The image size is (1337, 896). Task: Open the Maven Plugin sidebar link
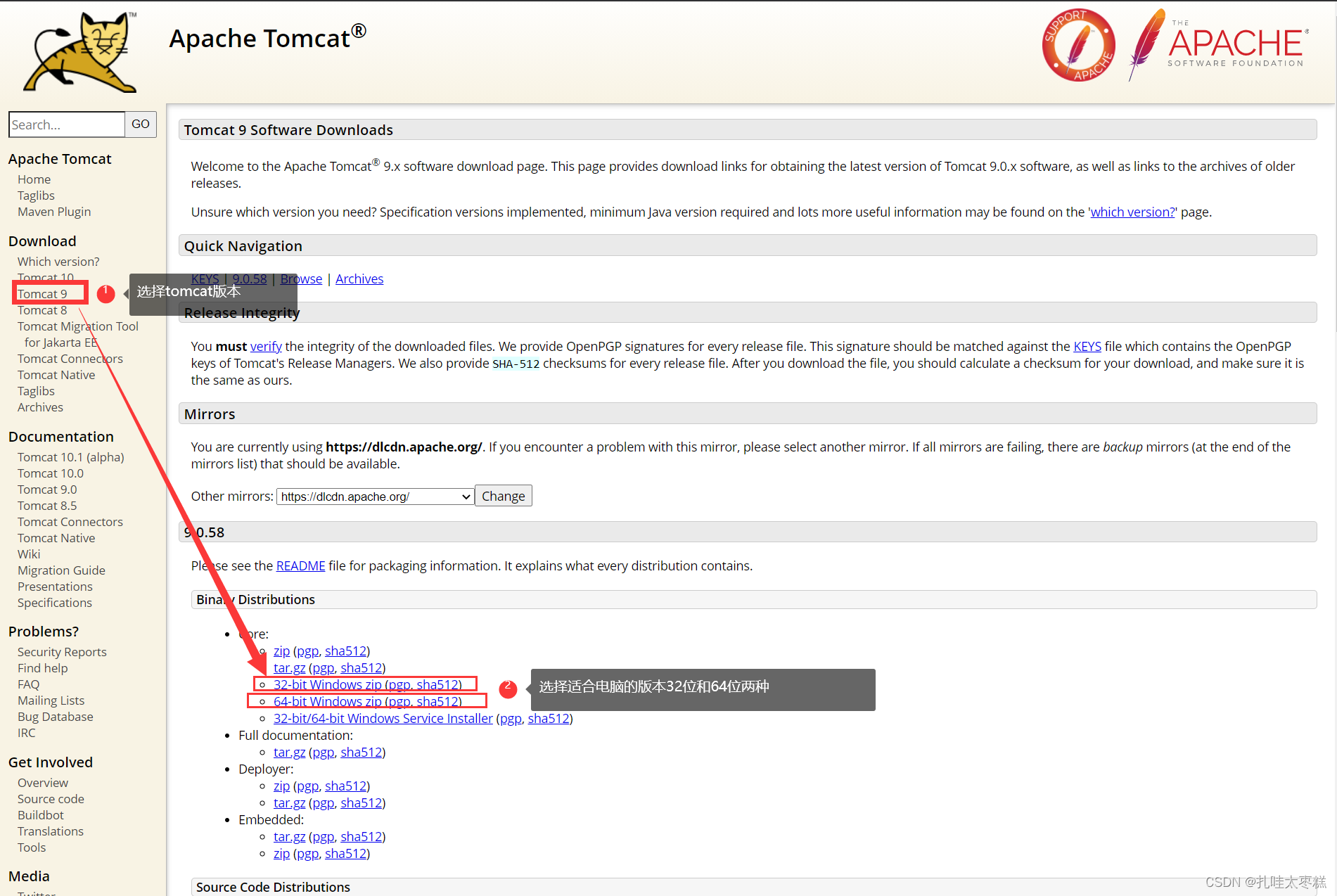click(x=54, y=212)
